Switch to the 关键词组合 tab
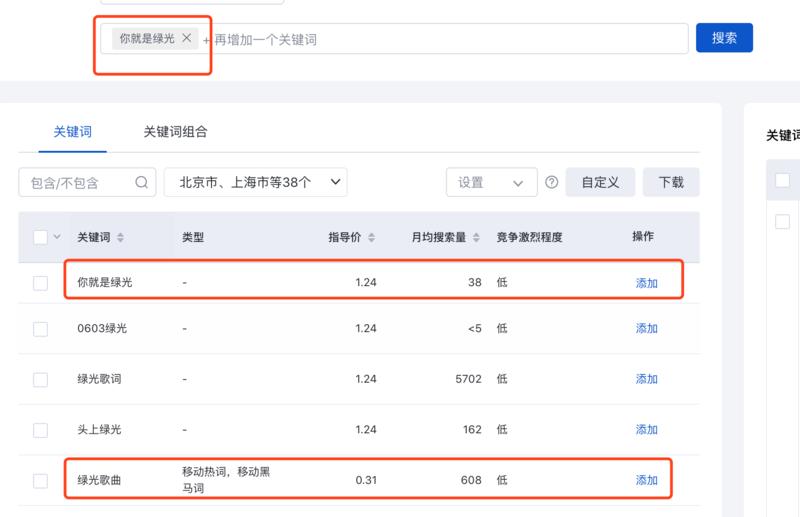The width and height of the screenshot is (800, 517). [x=175, y=132]
